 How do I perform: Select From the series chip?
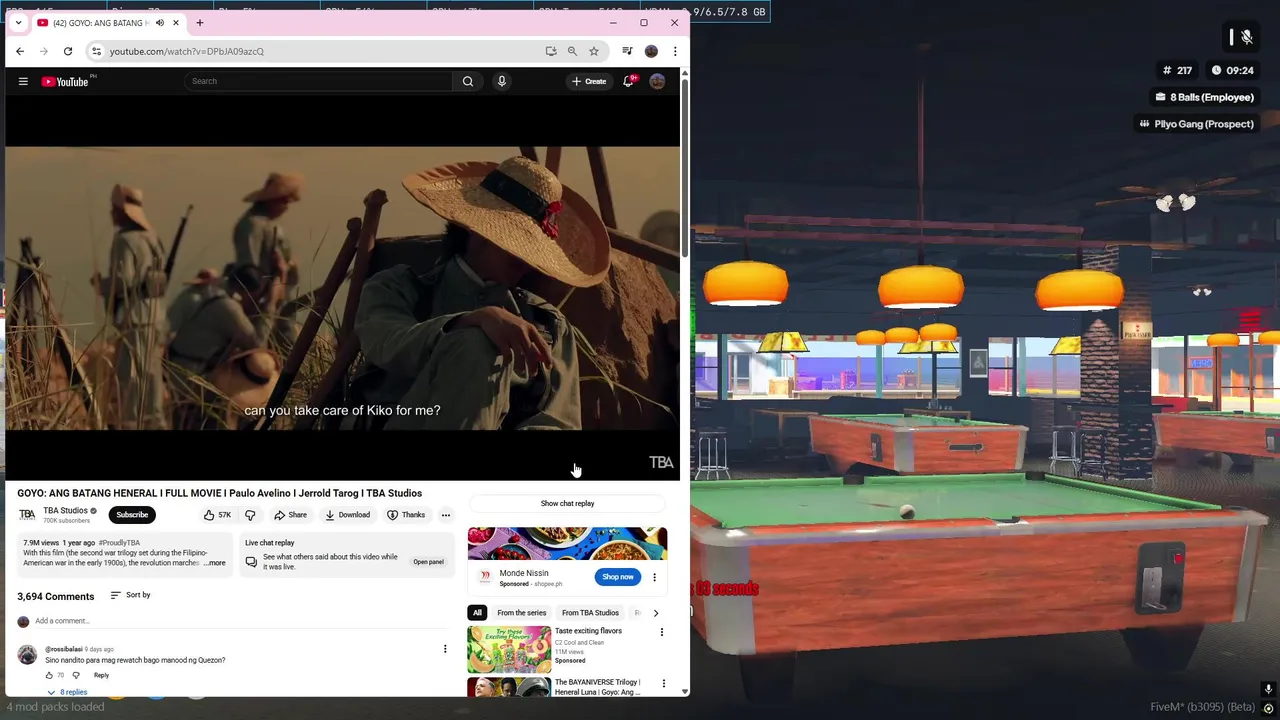[x=522, y=613]
